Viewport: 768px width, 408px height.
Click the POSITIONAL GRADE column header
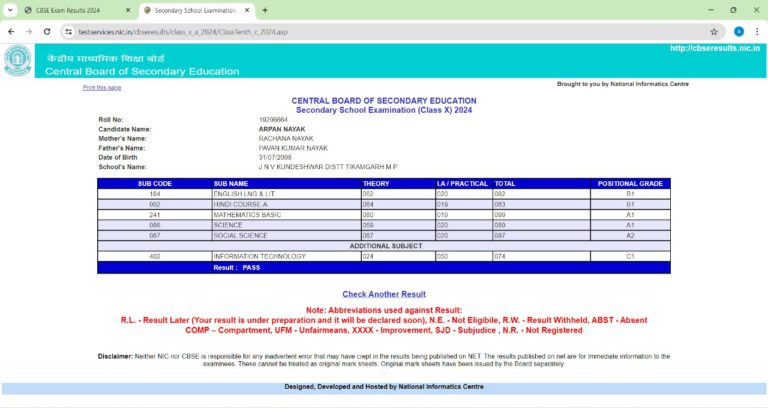(630, 184)
